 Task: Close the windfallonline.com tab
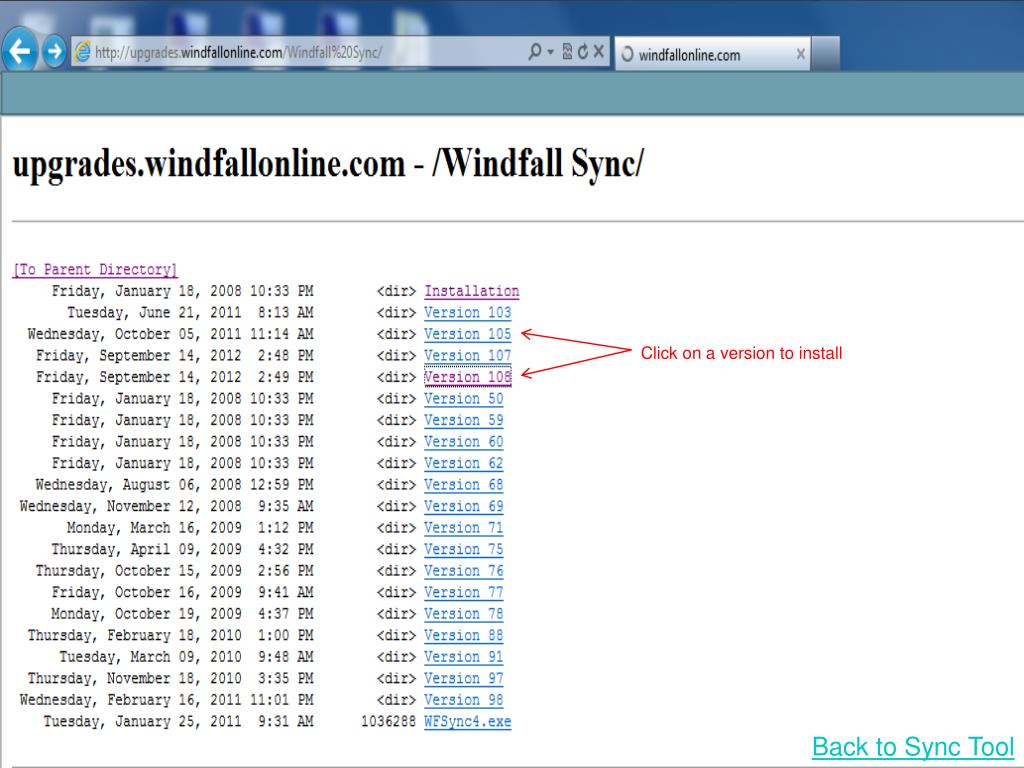pos(801,54)
